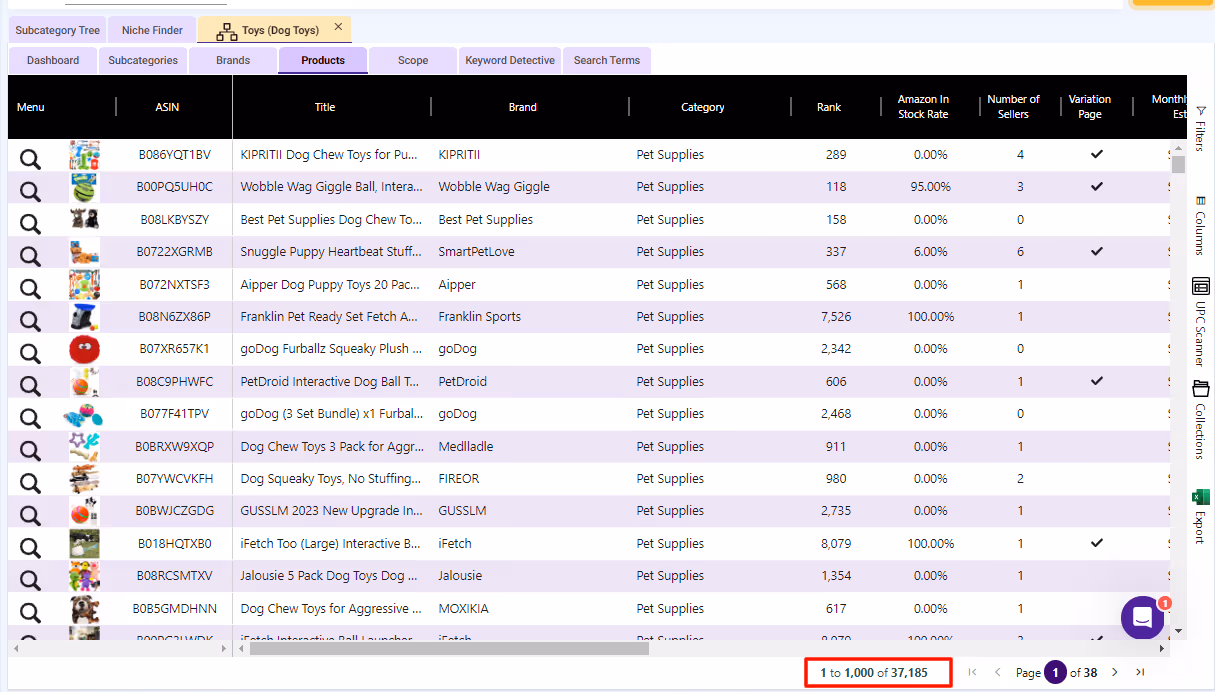Click magnifier icon for MOXIKIA row
This screenshot has height=692, width=1215.
click(30, 612)
